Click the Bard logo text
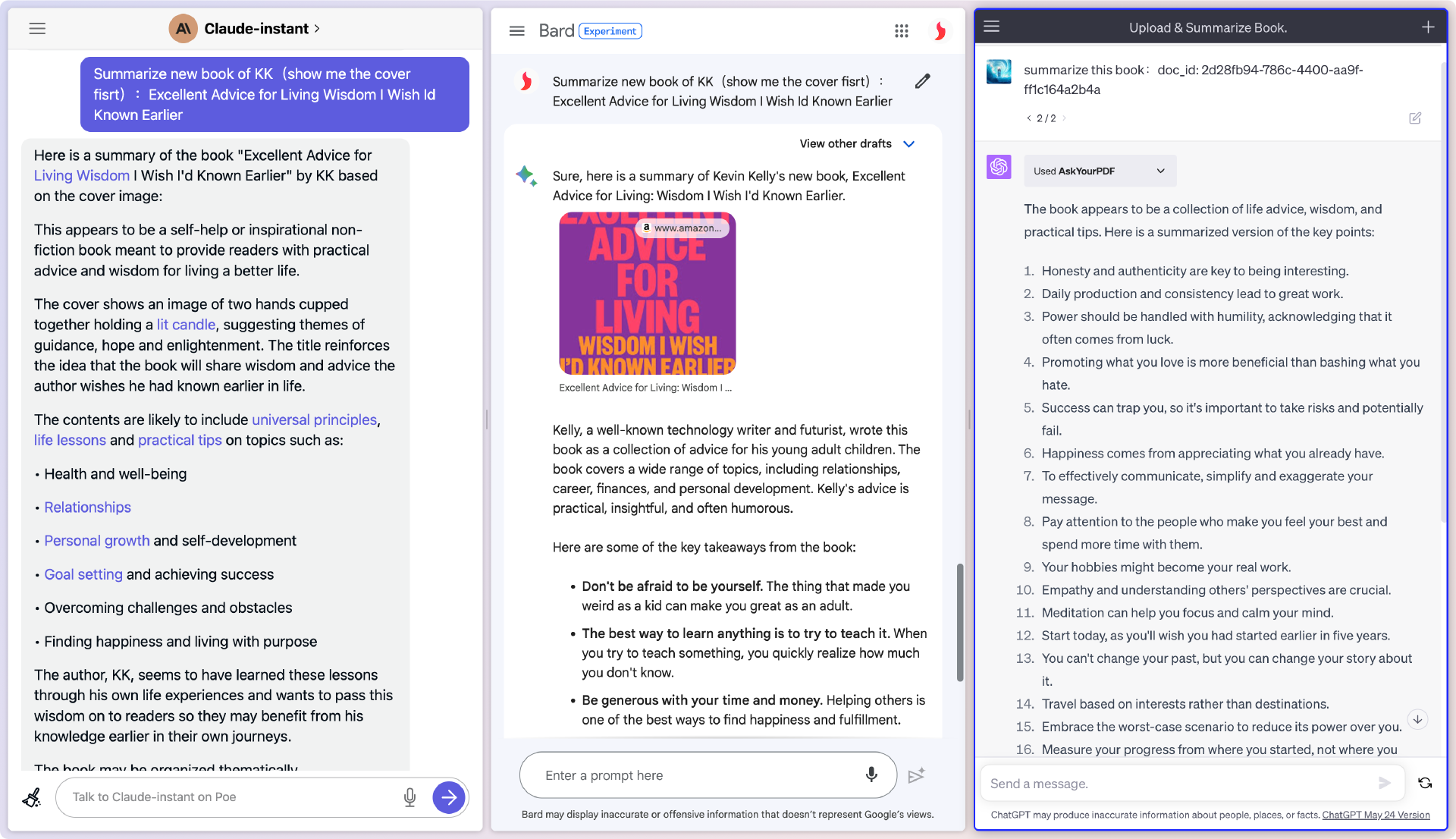This screenshot has height=839, width=1456. pos(557,31)
